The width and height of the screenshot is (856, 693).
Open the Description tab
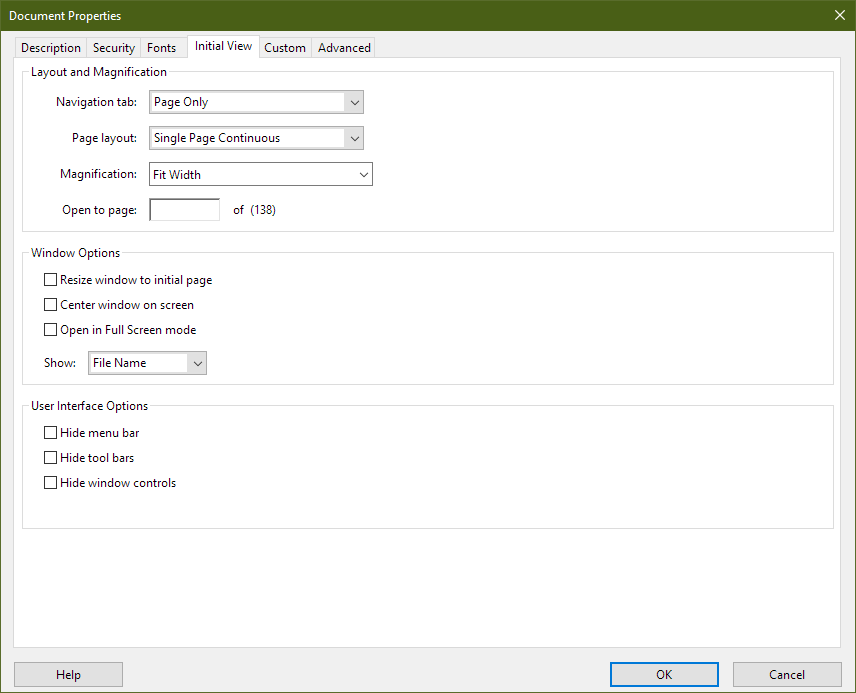(x=51, y=48)
